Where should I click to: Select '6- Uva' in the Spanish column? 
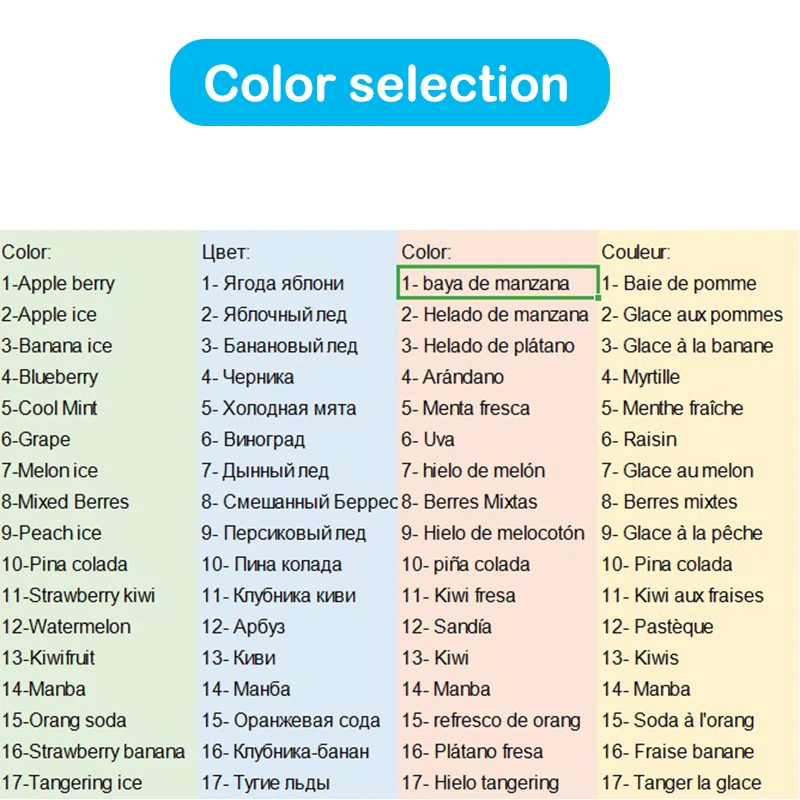tap(428, 439)
